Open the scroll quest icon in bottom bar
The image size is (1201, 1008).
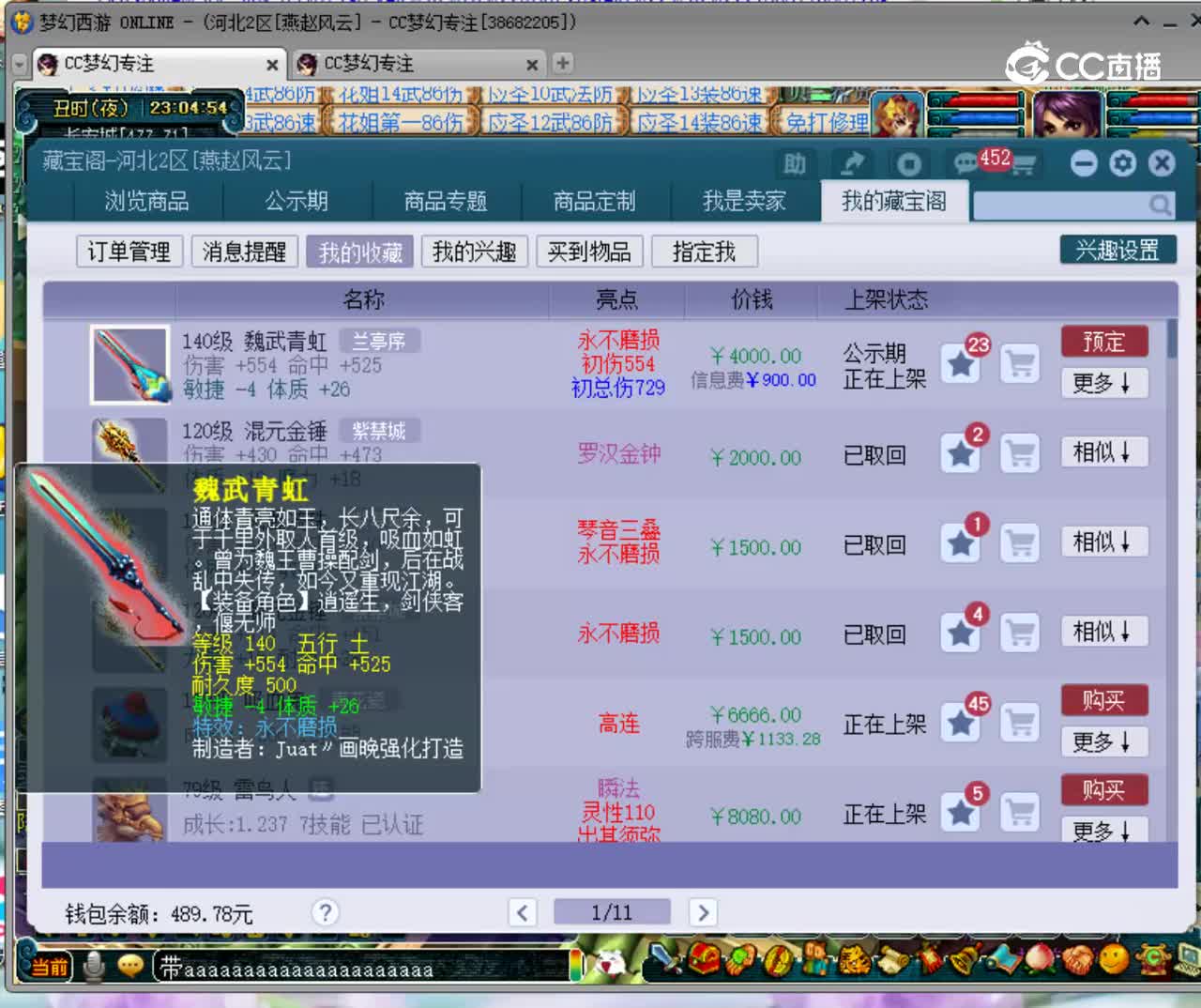(x=891, y=959)
